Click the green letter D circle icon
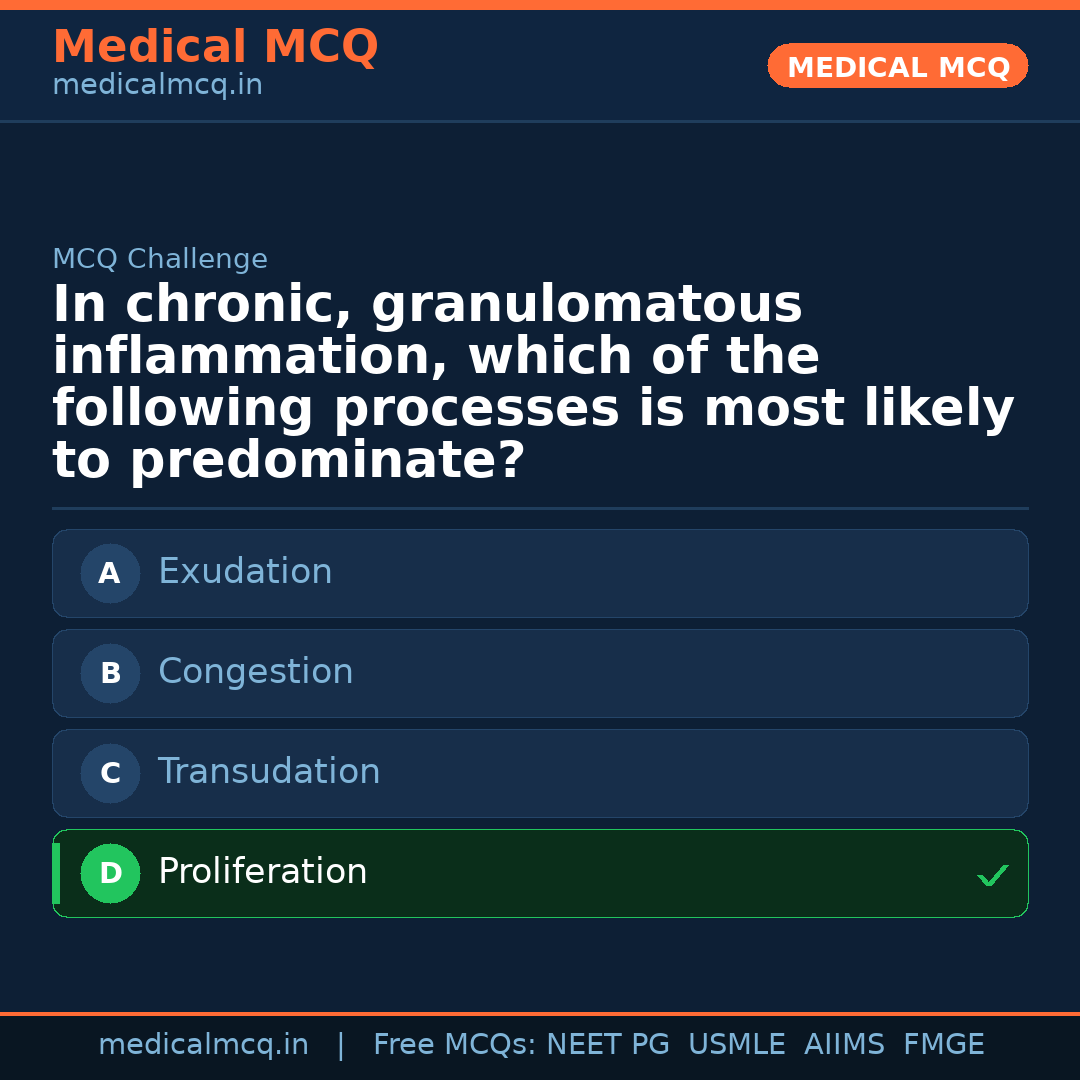1080x1080 pixels. 110,874
